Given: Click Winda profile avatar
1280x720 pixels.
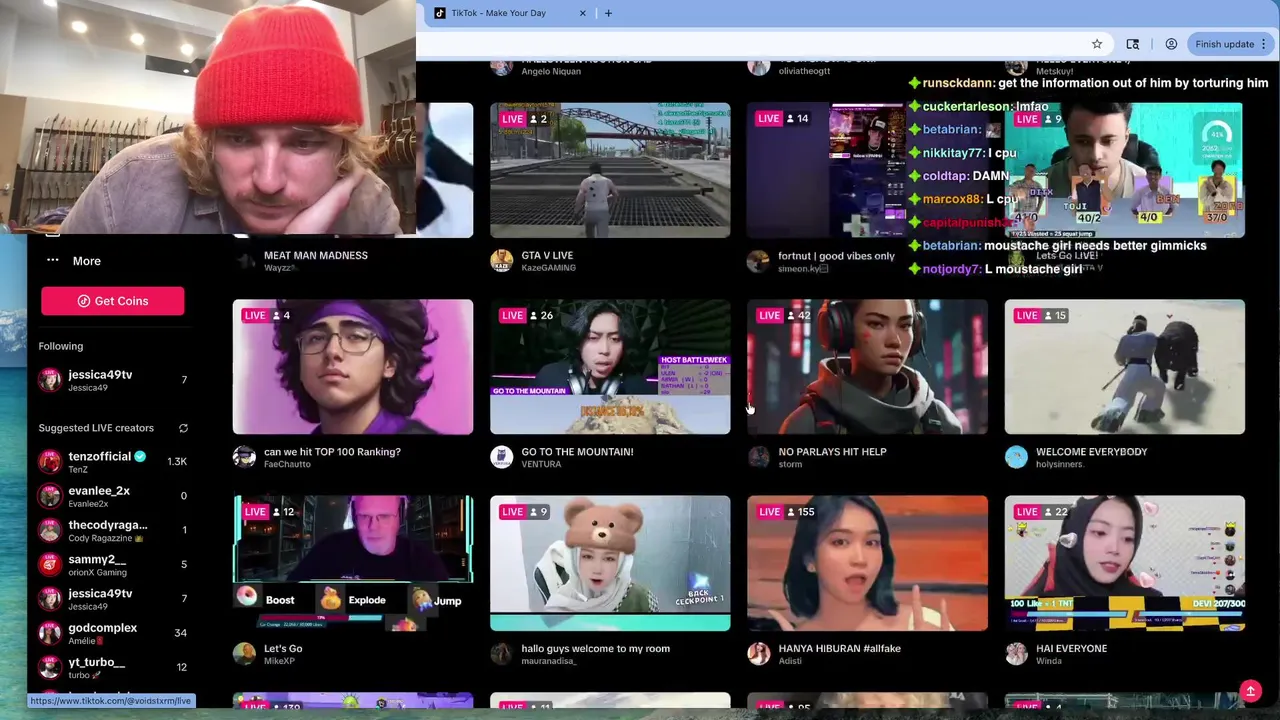Looking at the screenshot, I should coord(1016,654).
